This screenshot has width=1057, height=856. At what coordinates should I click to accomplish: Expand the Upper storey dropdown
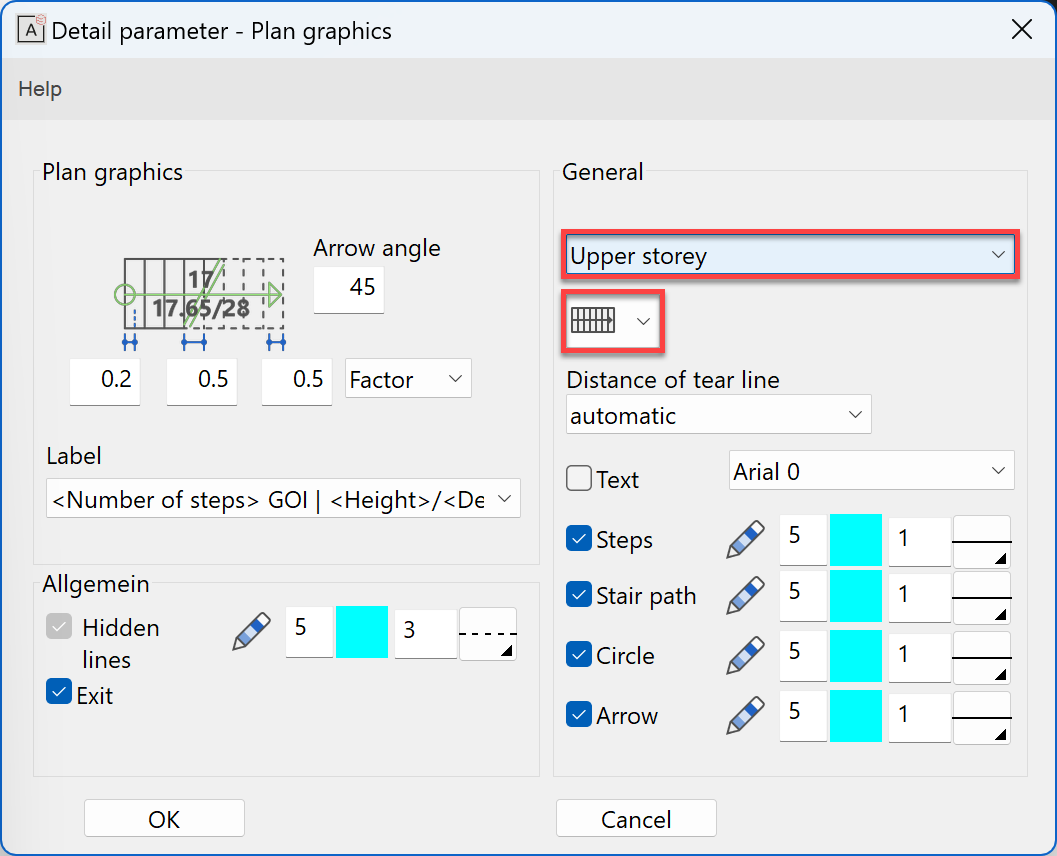pos(790,256)
